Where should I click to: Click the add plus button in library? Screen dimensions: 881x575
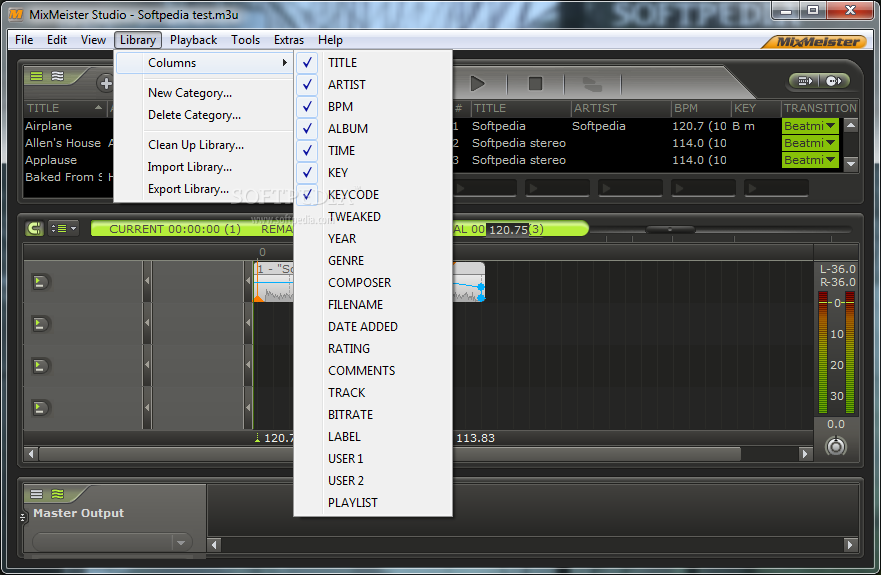click(x=105, y=84)
